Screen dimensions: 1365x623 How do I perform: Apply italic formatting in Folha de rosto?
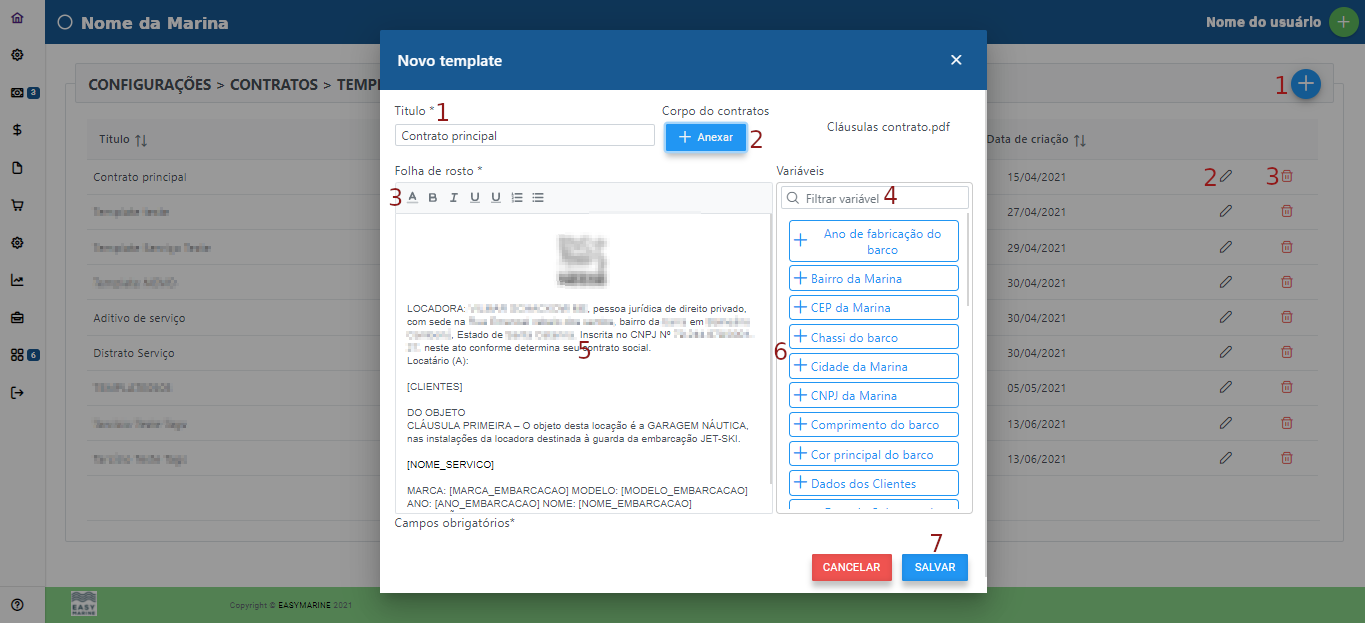pos(453,198)
